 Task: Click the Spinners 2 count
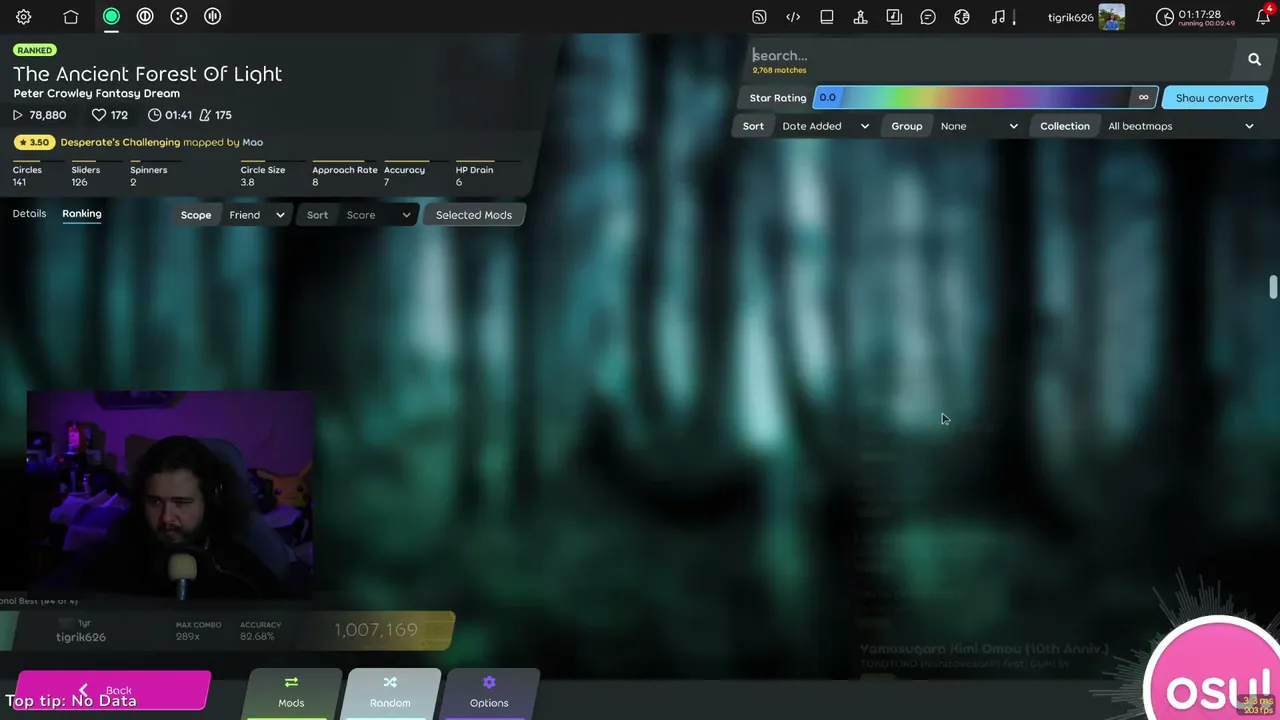click(148, 175)
